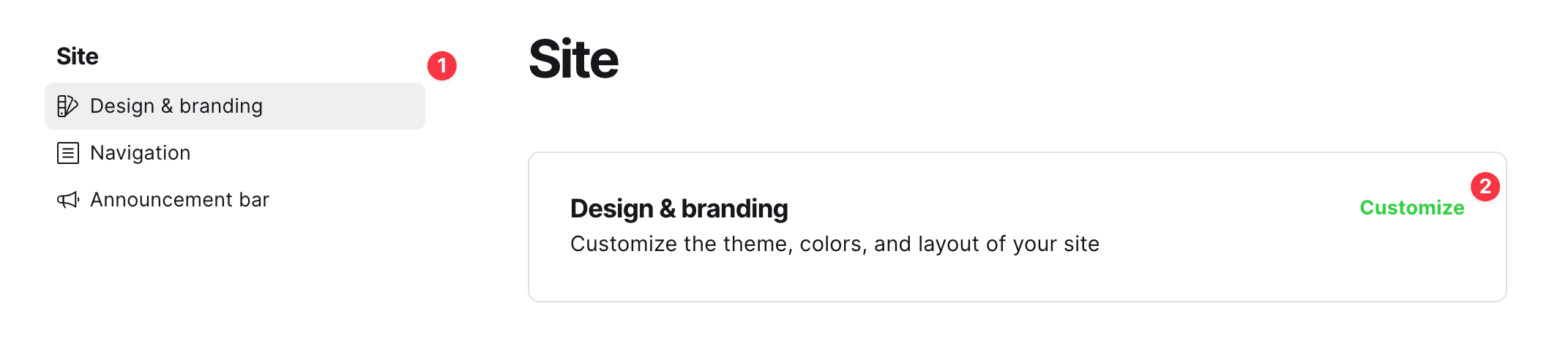1568x347 pixels.
Task: Click the Design & branding palette icon
Action: tap(67, 106)
